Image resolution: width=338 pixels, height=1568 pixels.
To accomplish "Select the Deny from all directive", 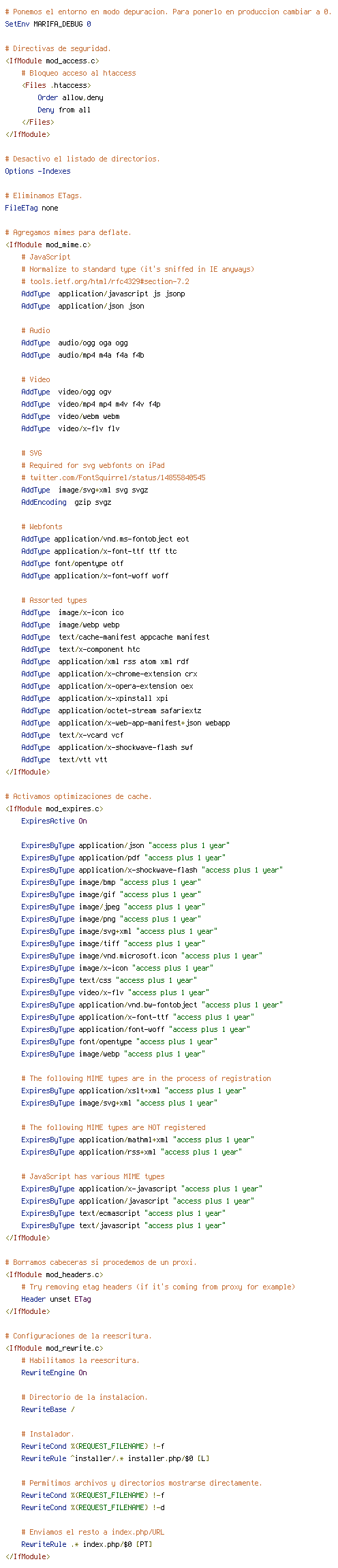I will click(x=63, y=110).
